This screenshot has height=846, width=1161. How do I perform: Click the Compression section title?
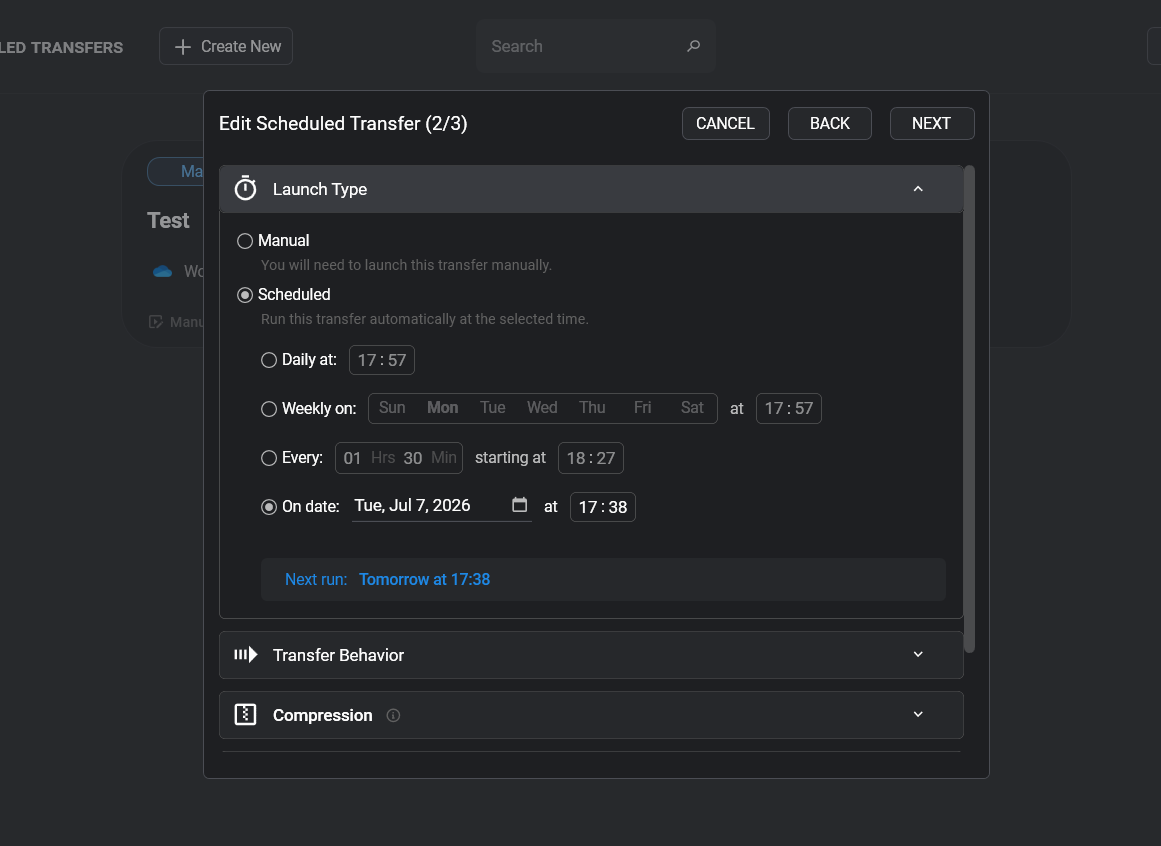coord(323,715)
